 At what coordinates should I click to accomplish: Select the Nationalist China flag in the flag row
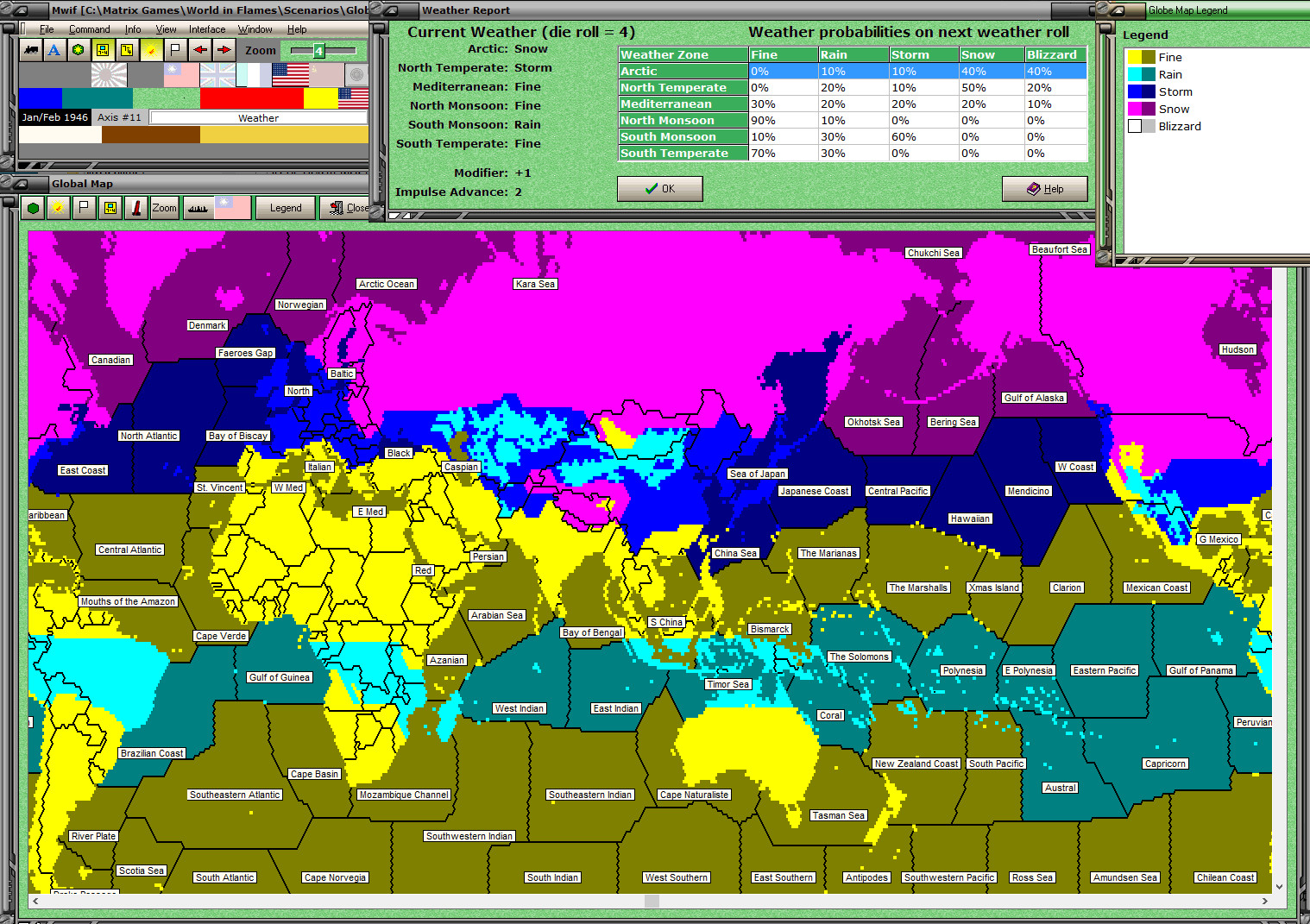pos(181,75)
